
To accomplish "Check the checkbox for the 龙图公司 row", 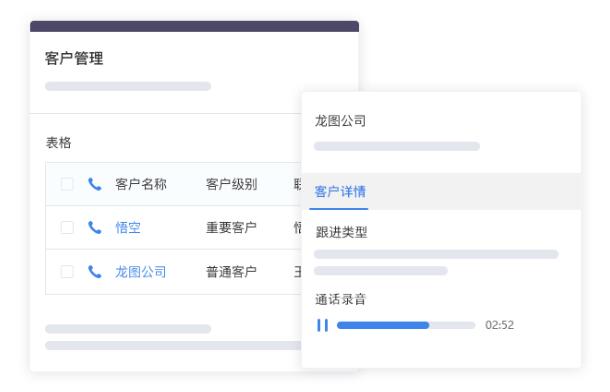I will (x=67, y=271).
